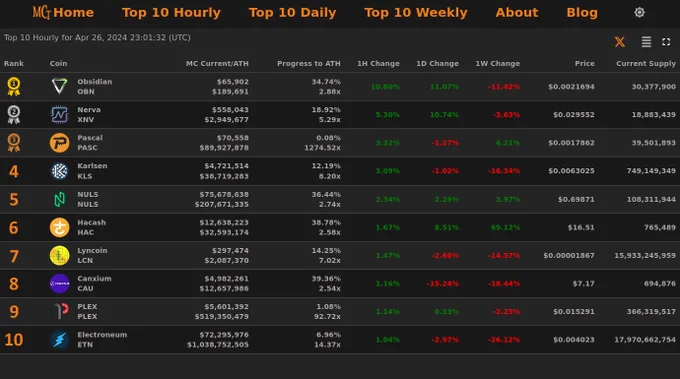
Task: Open the PLEX coin name
Action: coord(87,311)
